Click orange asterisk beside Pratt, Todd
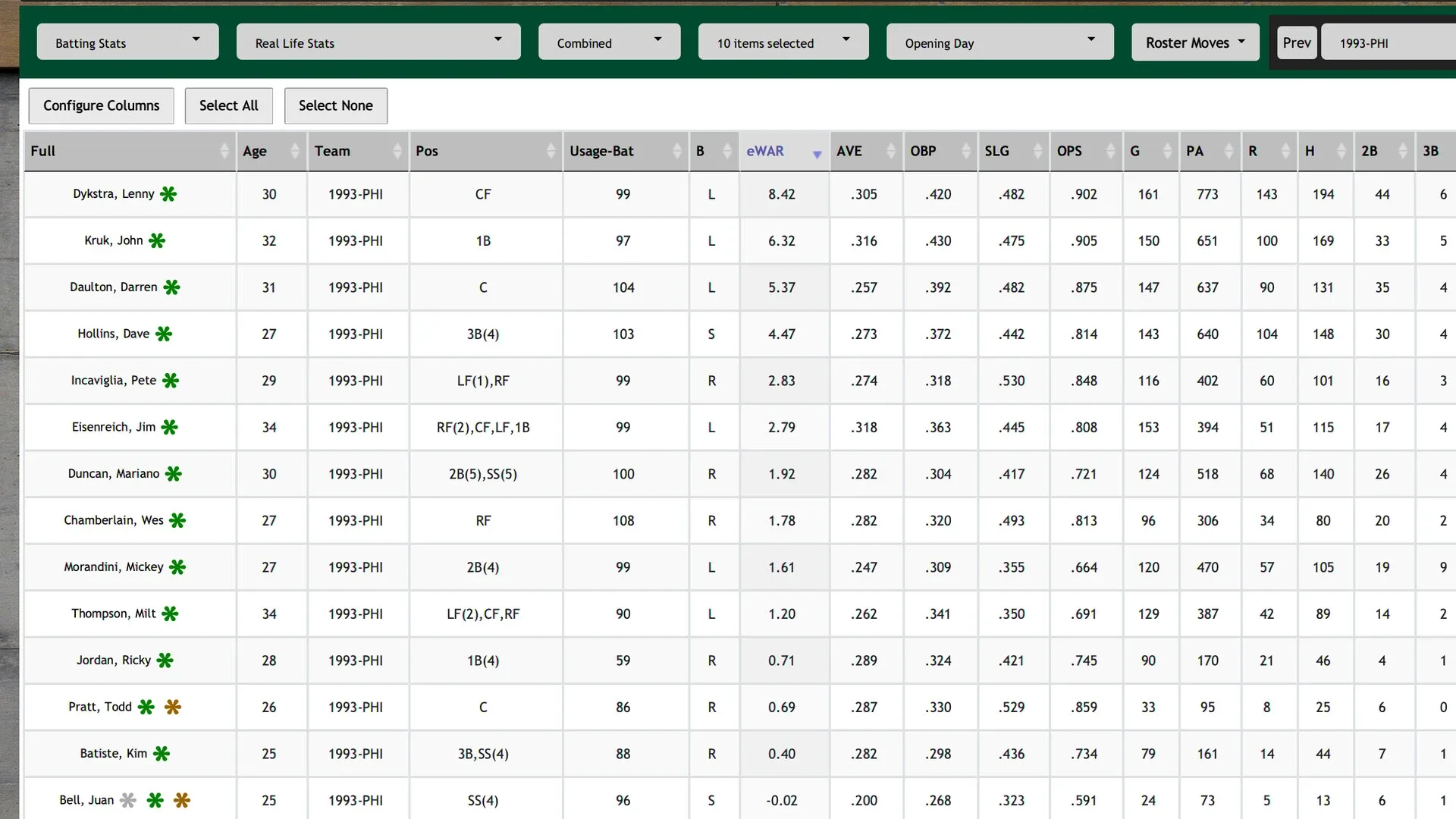This screenshot has width=1456, height=819. click(x=173, y=707)
